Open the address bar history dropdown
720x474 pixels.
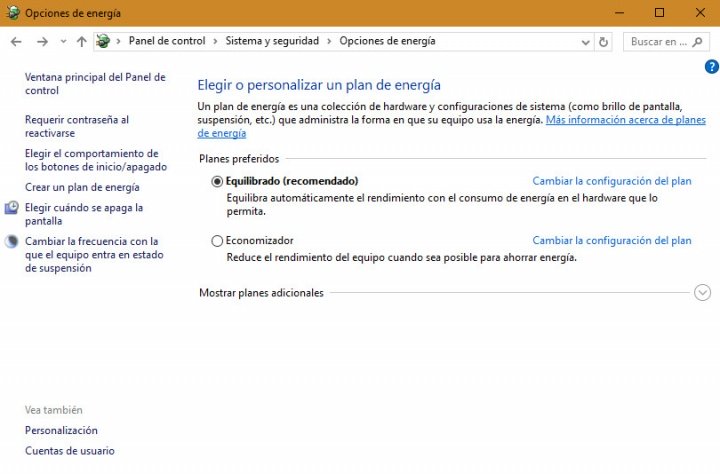tap(585, 42)
